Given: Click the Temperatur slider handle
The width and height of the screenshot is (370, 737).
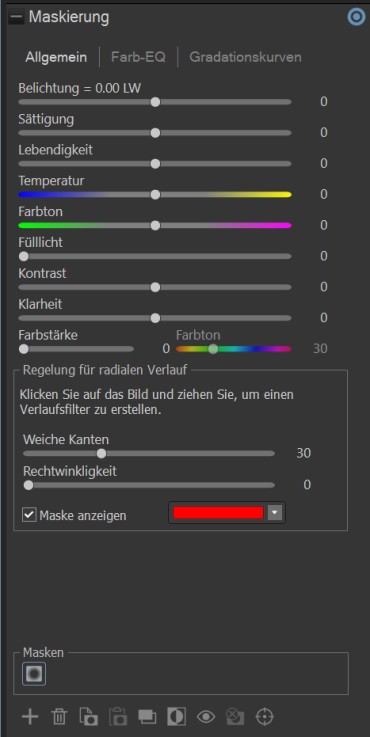Looking at the screenshot, I should click(x=155, y=195).
